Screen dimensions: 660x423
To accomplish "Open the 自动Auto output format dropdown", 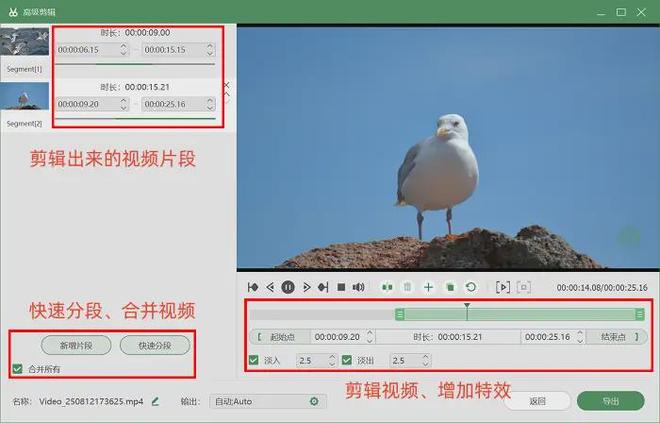I will [266, 401].
